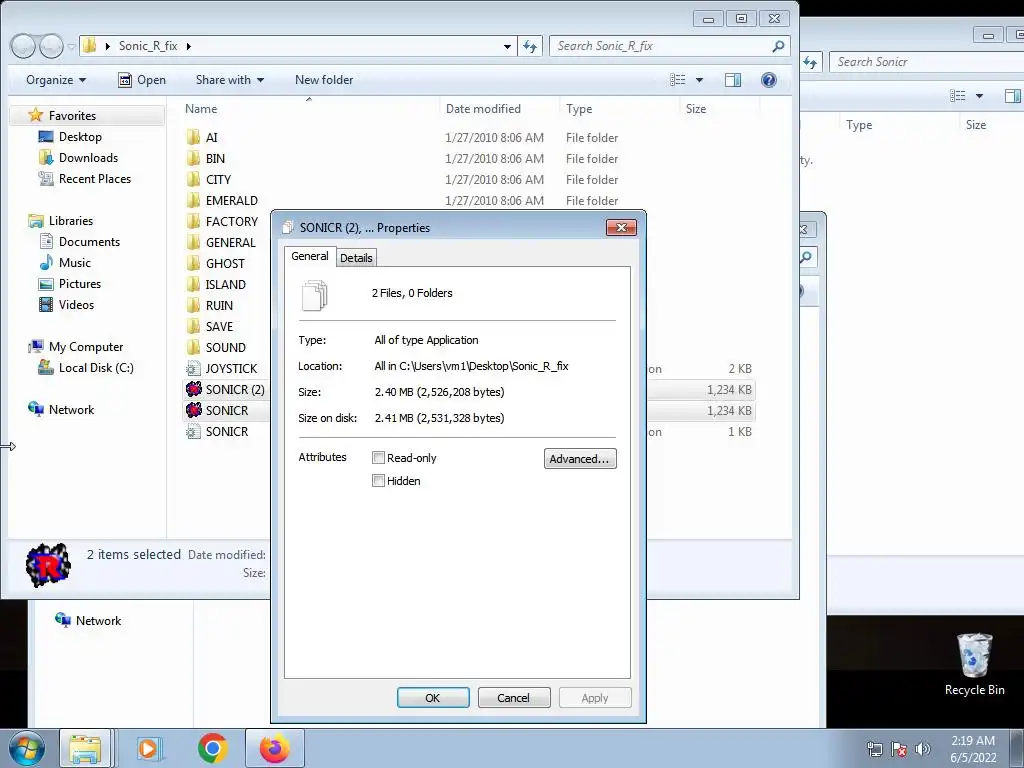Select the GHOST folder
Screen dimensions: 1024x768
click(x=225, y=263)
